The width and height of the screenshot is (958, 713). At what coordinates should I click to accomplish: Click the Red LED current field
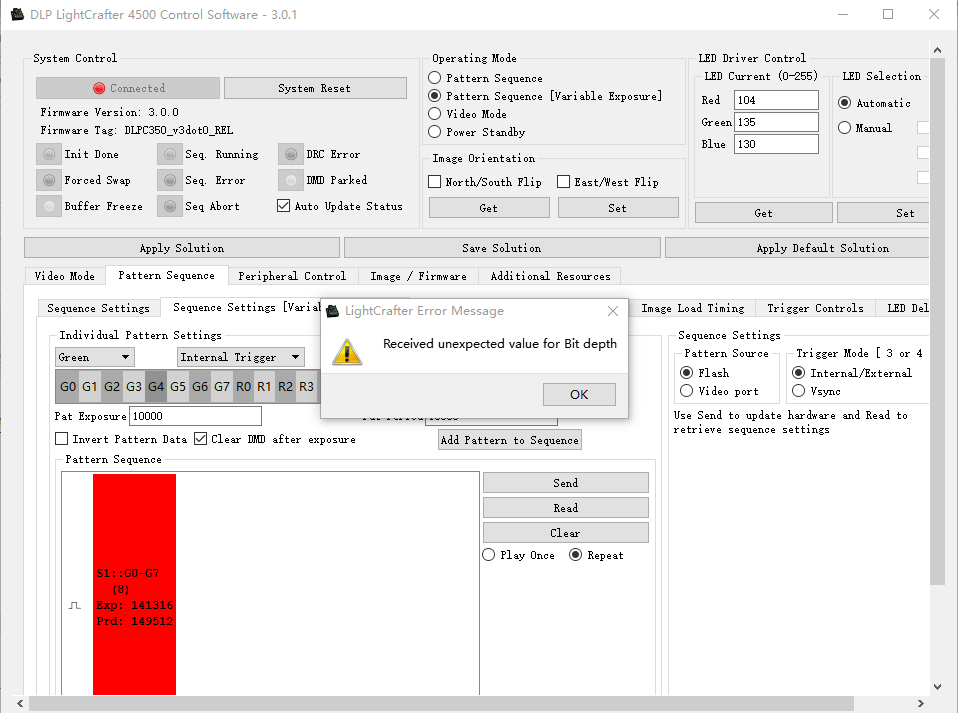click(x=776, y=100)
